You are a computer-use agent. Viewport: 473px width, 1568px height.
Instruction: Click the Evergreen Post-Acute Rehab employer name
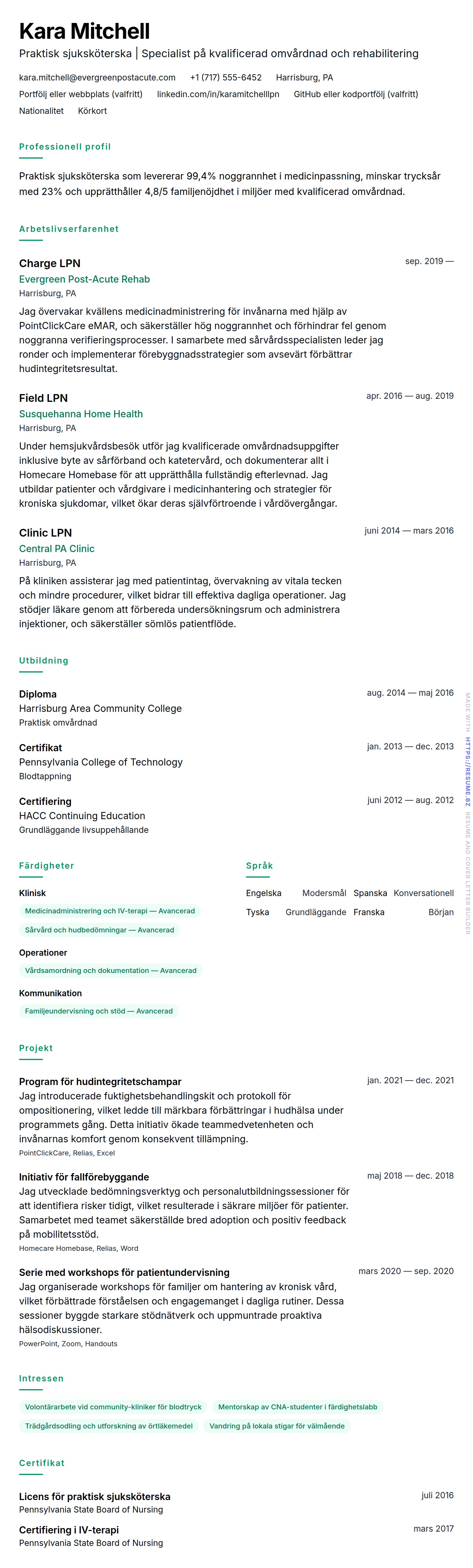pos(84,279)
